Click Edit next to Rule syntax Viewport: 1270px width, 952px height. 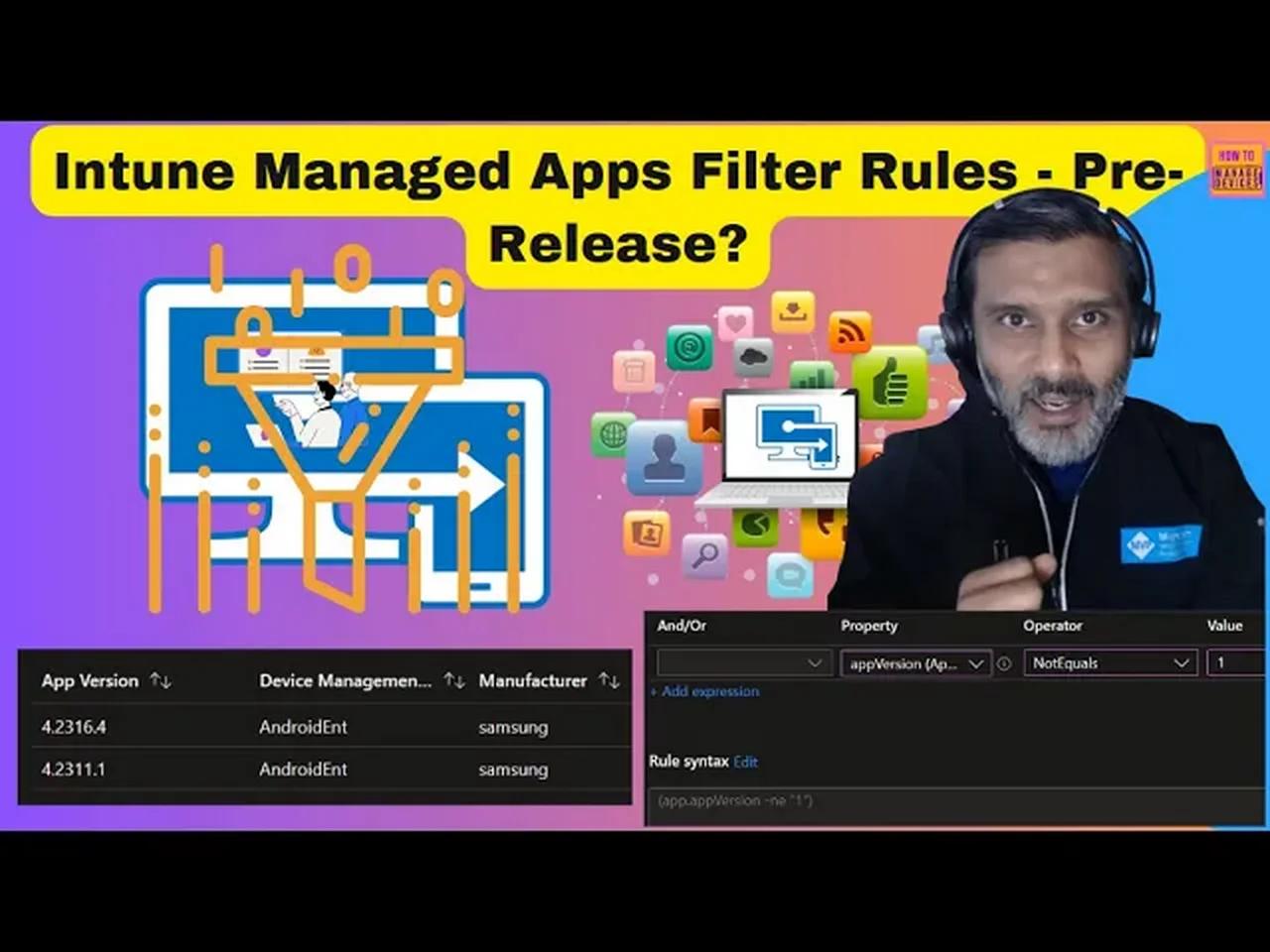coord(745,761)
